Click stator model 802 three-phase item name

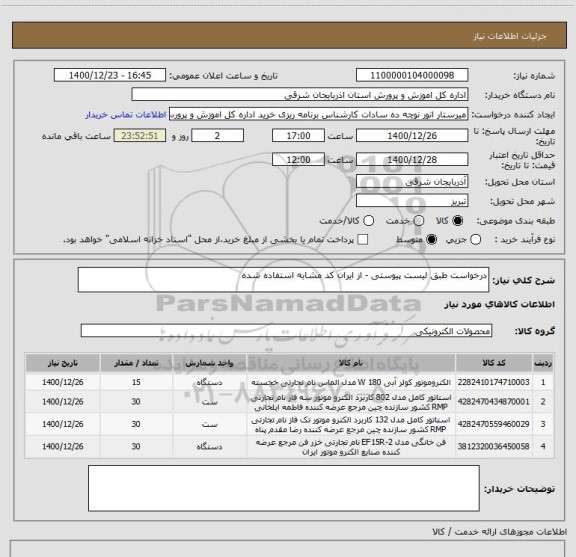[x=351, y=402]
